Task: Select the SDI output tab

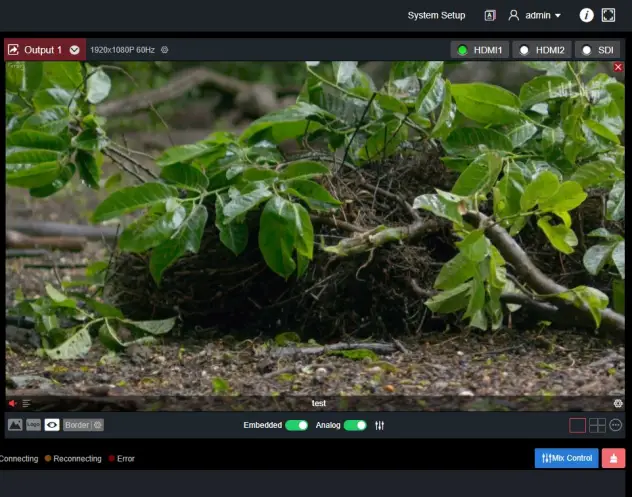Action: click(597, 50)
